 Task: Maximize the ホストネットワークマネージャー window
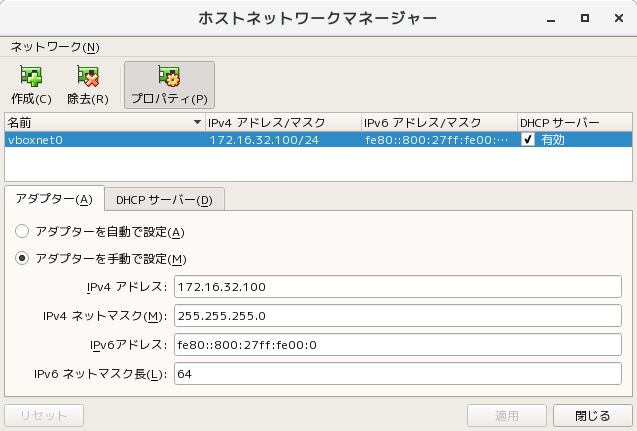[585, 18]
